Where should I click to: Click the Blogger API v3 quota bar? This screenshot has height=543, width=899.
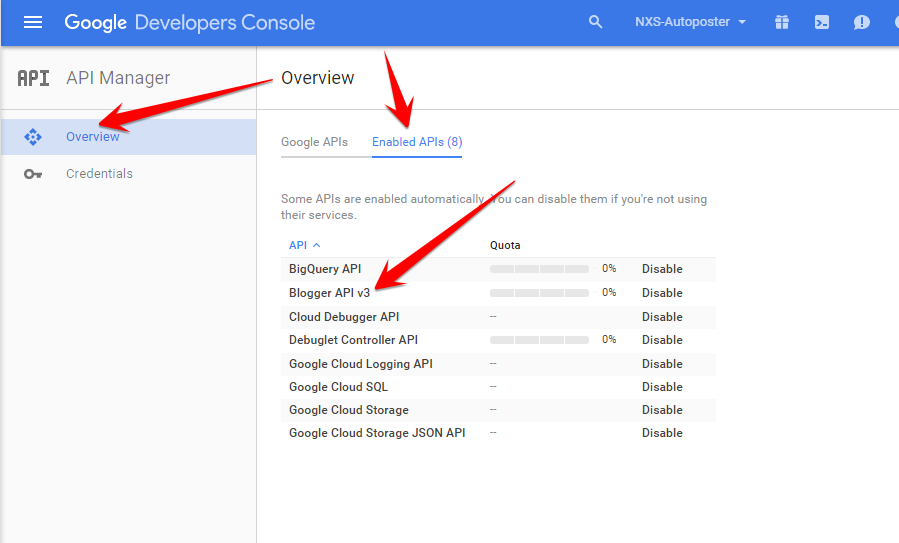540,293
